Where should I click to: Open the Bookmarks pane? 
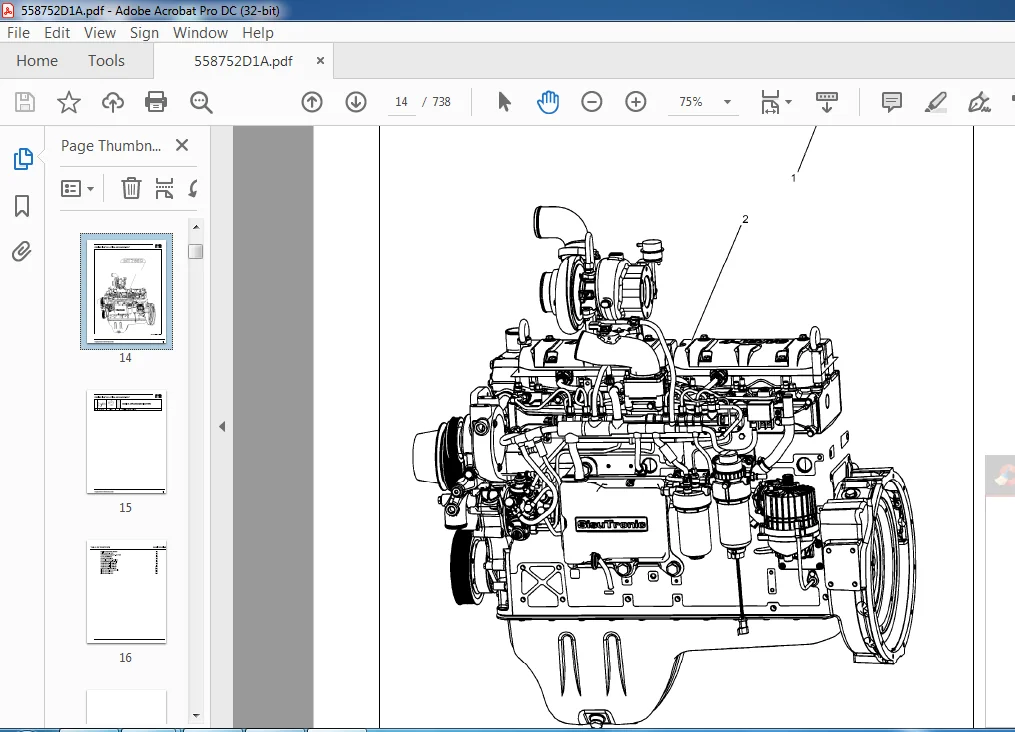[22, 206]
